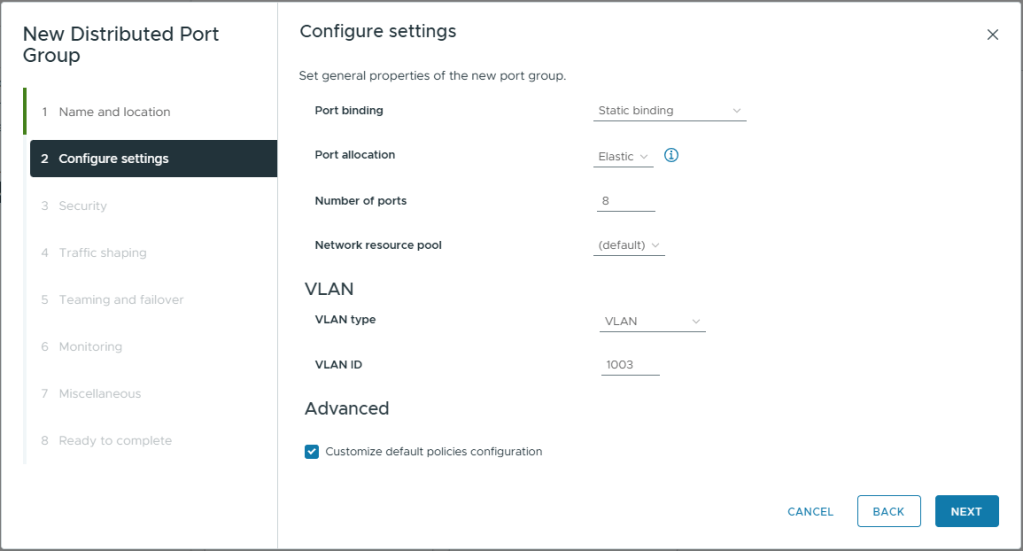
Task: Open the Miscellaneous step
Action: coord(100,394)
